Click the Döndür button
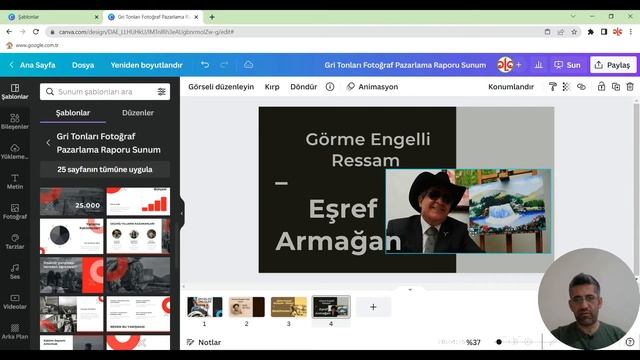This screenshot has height=360, width=640. pos(304,87)
